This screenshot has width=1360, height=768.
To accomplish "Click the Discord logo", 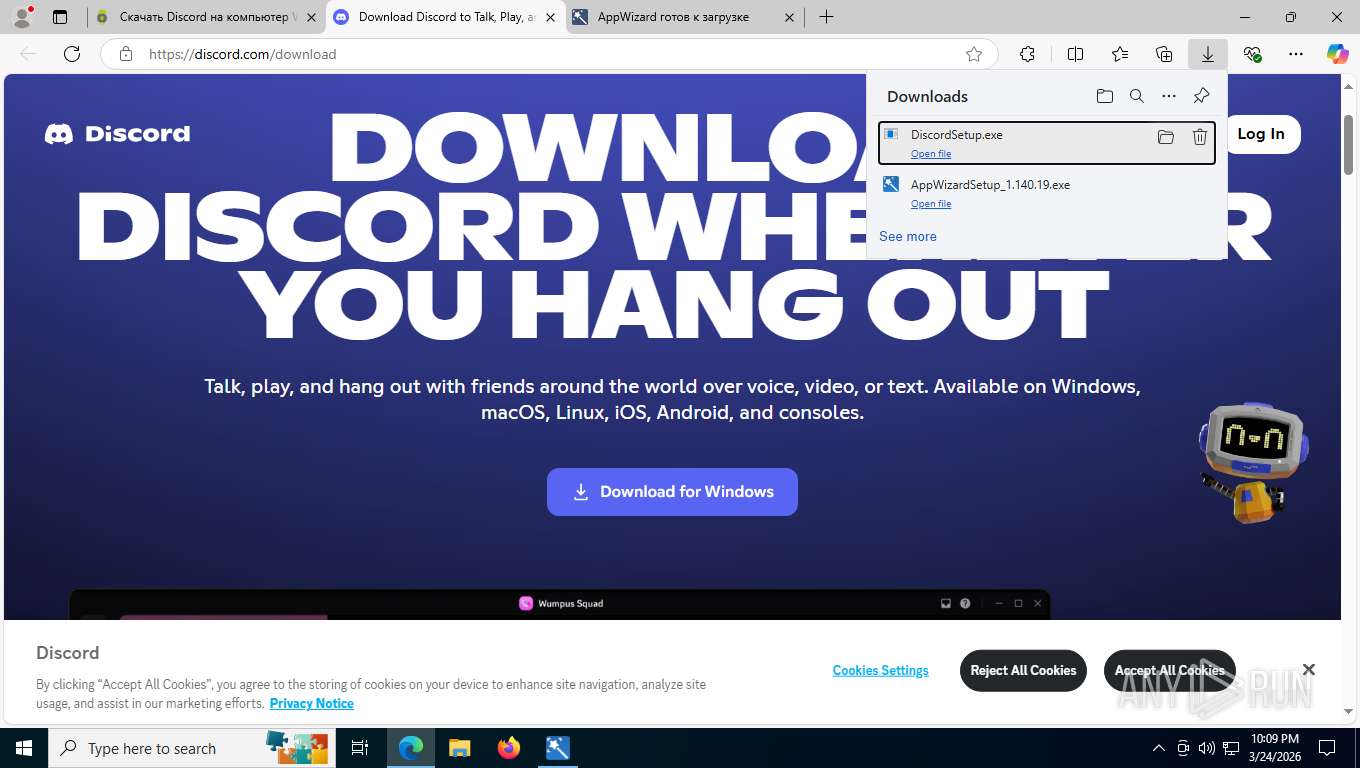I will click(117, 134).
